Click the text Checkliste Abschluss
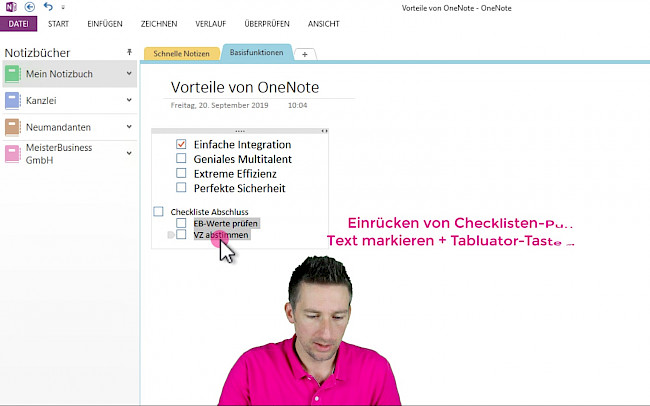The height and width of the screenshot is (406, 650). 209,212
